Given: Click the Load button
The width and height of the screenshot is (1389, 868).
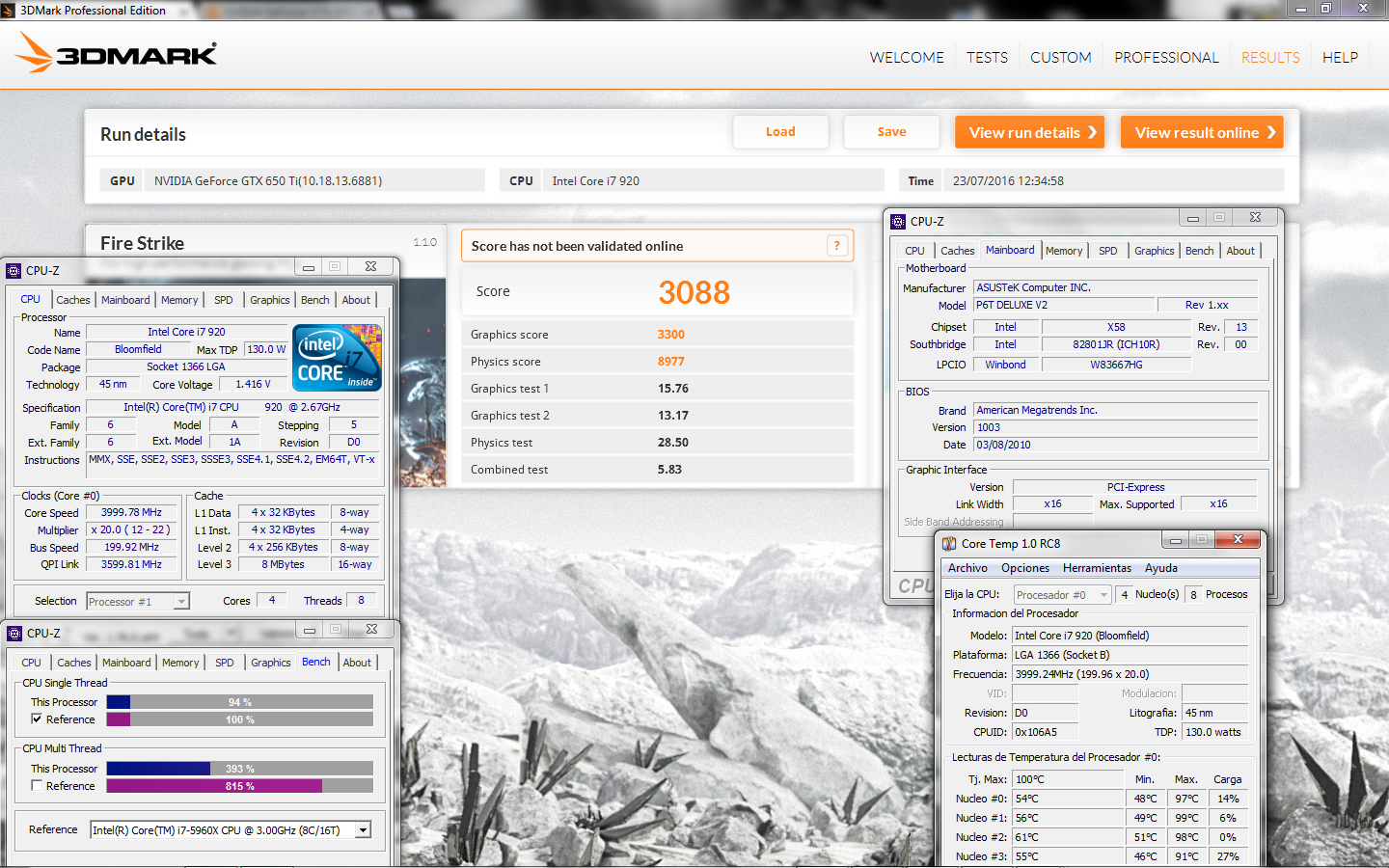Looking at the screenshot, I should coord(780,132).
